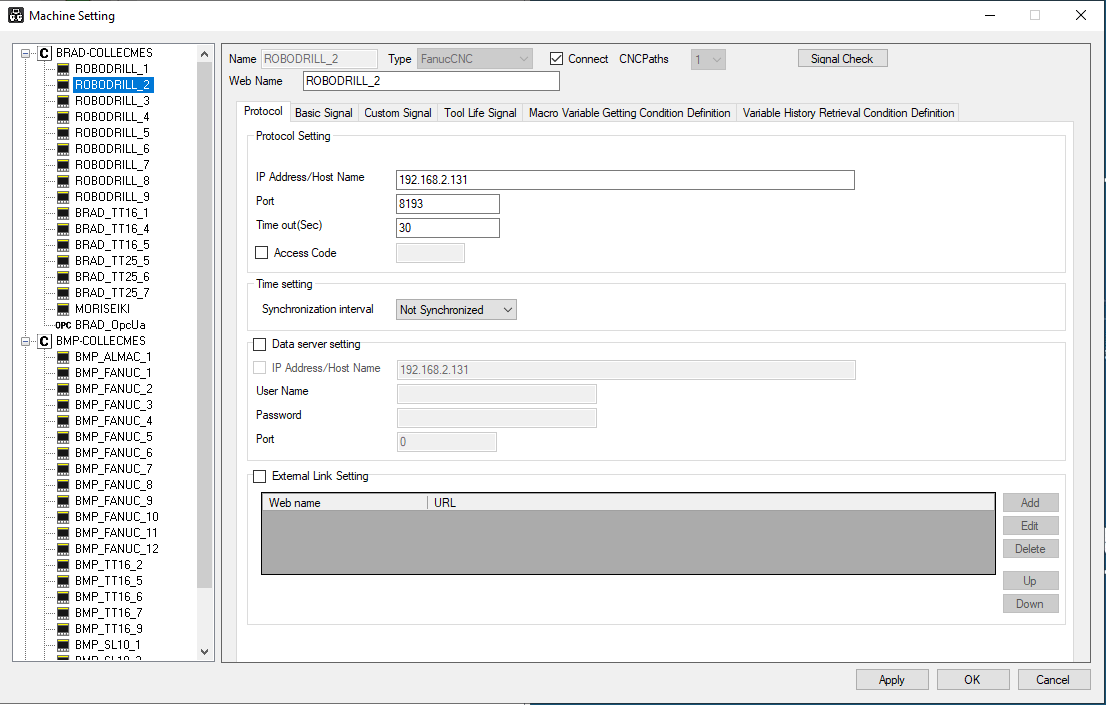Screen dimensions: 1106x705
Task: Confirm with the OK button
Action: tap(972, 680)
